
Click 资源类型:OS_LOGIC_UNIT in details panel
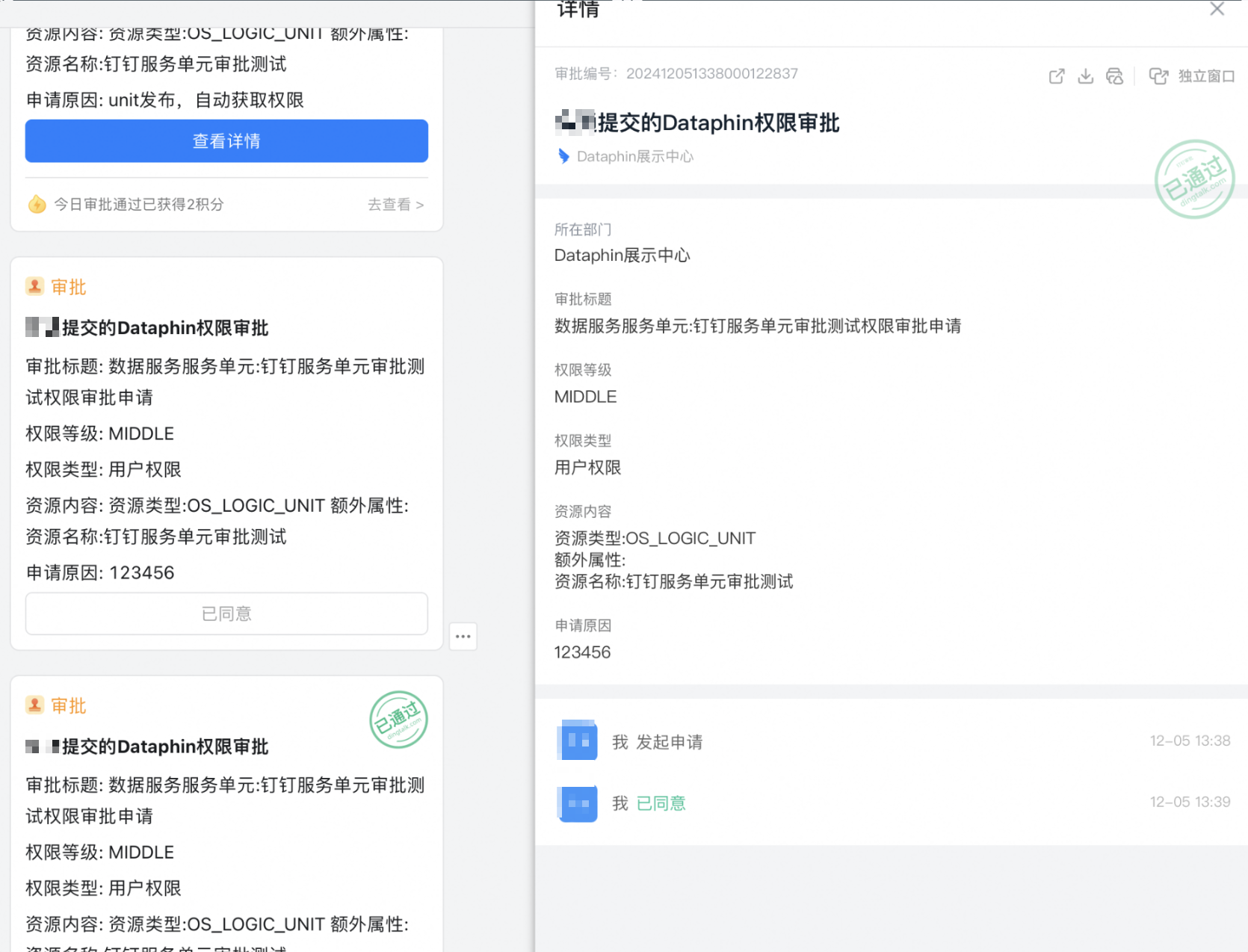[655, 538]
